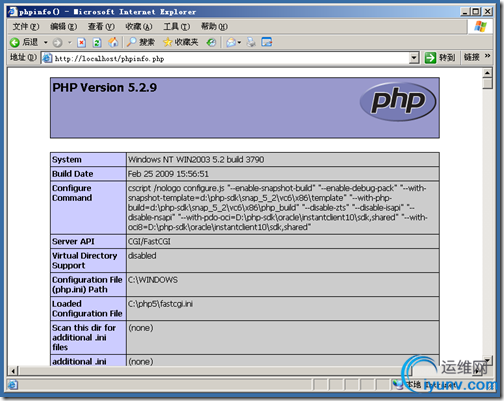Open the Back history dropdown arrow

click(x=46, y=42)
